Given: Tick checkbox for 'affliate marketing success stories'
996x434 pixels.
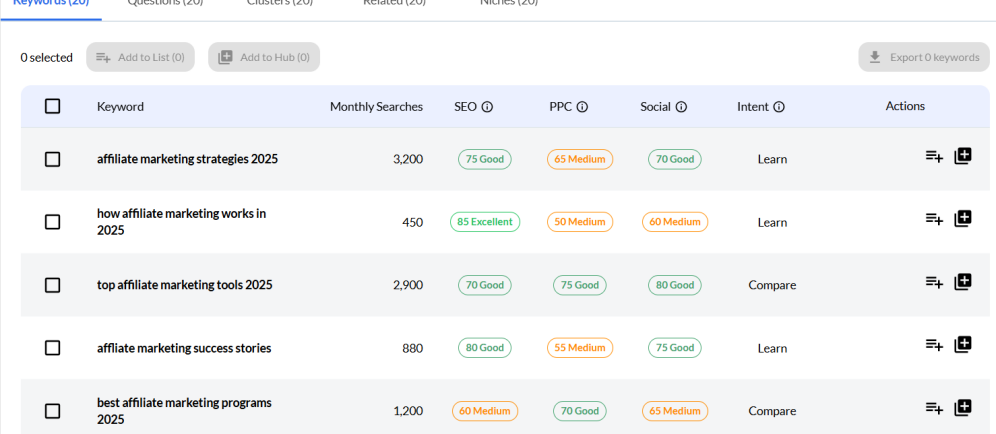Looking at the screenshot, I should 53,348.
